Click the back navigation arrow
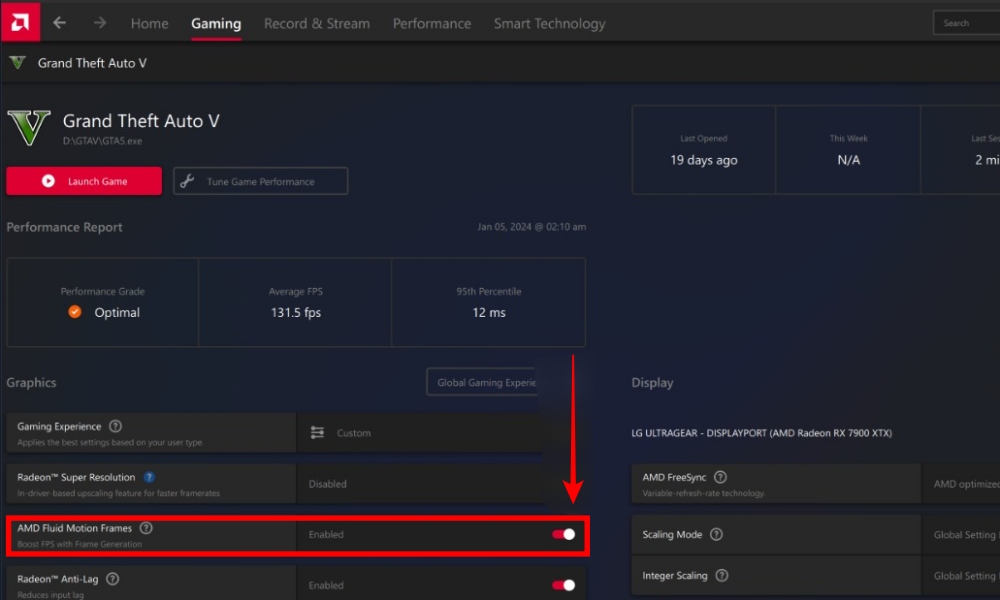Screen dimensions: 1000x600 pos(59,22)
